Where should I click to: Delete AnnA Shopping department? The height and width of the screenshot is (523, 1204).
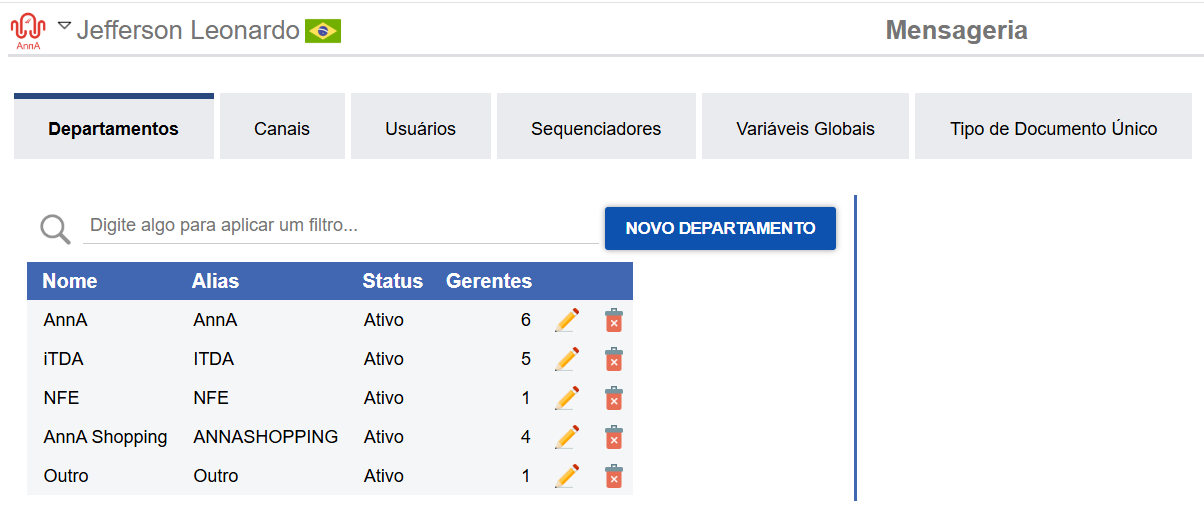[614, 437]
